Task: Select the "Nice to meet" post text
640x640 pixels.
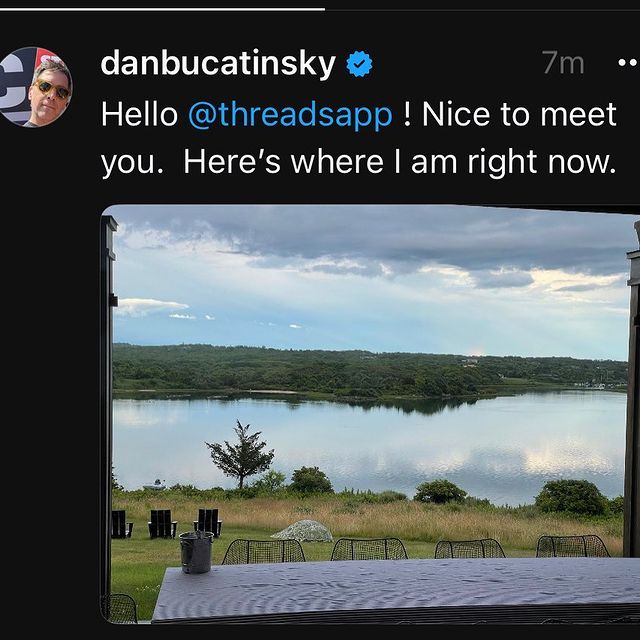Action: tap(519, 114)
